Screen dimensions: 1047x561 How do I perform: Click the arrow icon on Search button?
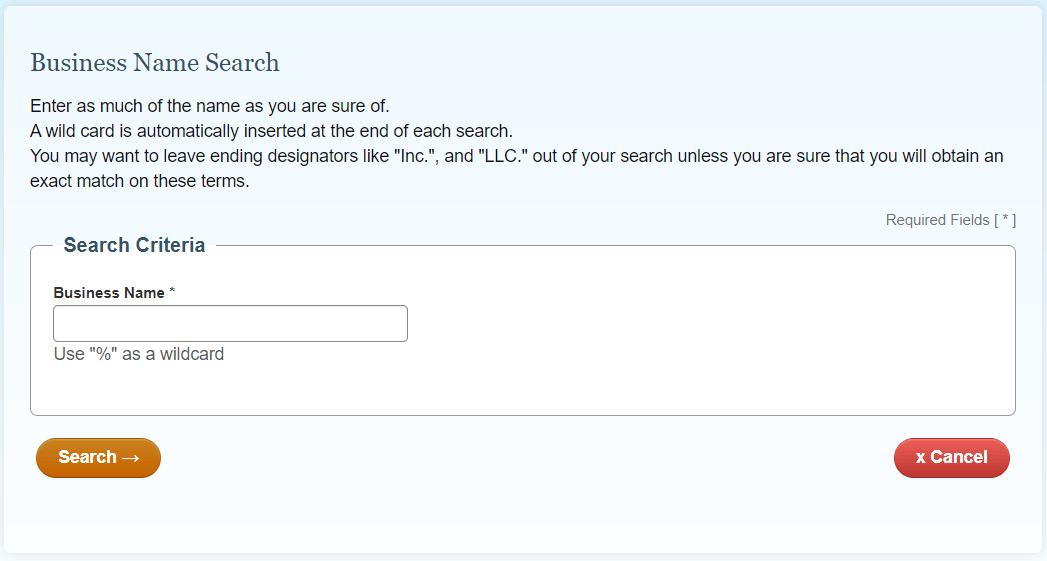130,458
